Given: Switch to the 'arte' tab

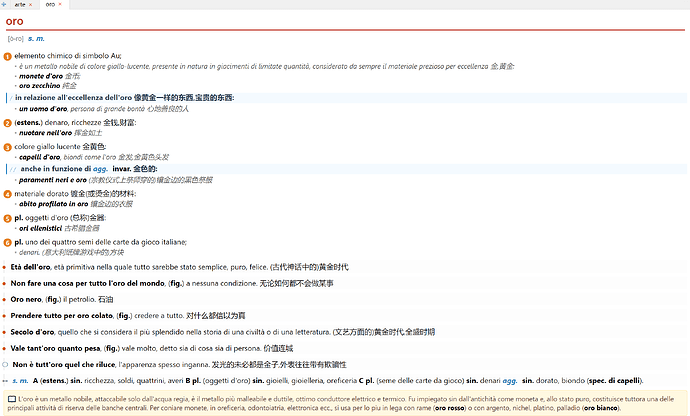Looking at the screenshot, I should (19, 5).
